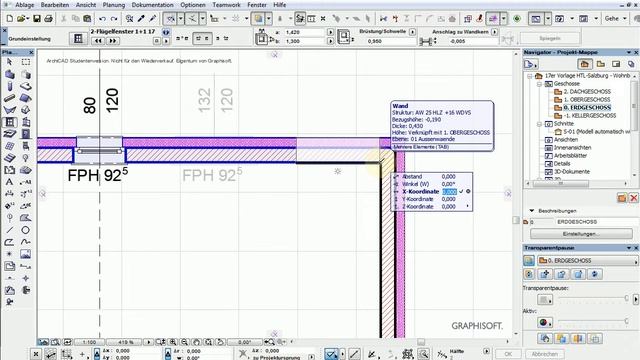The image size is (640, 360).
Task: Collapse the Geschosse tree node
Action: [x=539, y=84]
